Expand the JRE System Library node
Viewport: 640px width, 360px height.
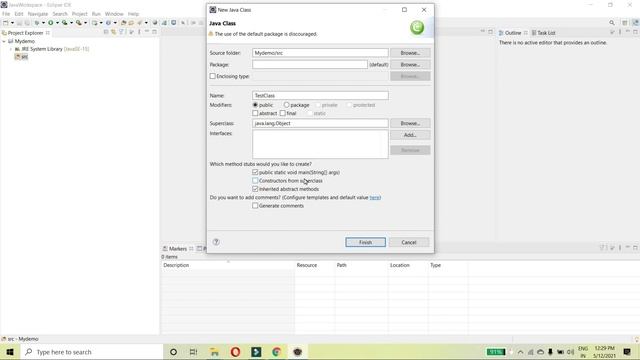[11, 49]
